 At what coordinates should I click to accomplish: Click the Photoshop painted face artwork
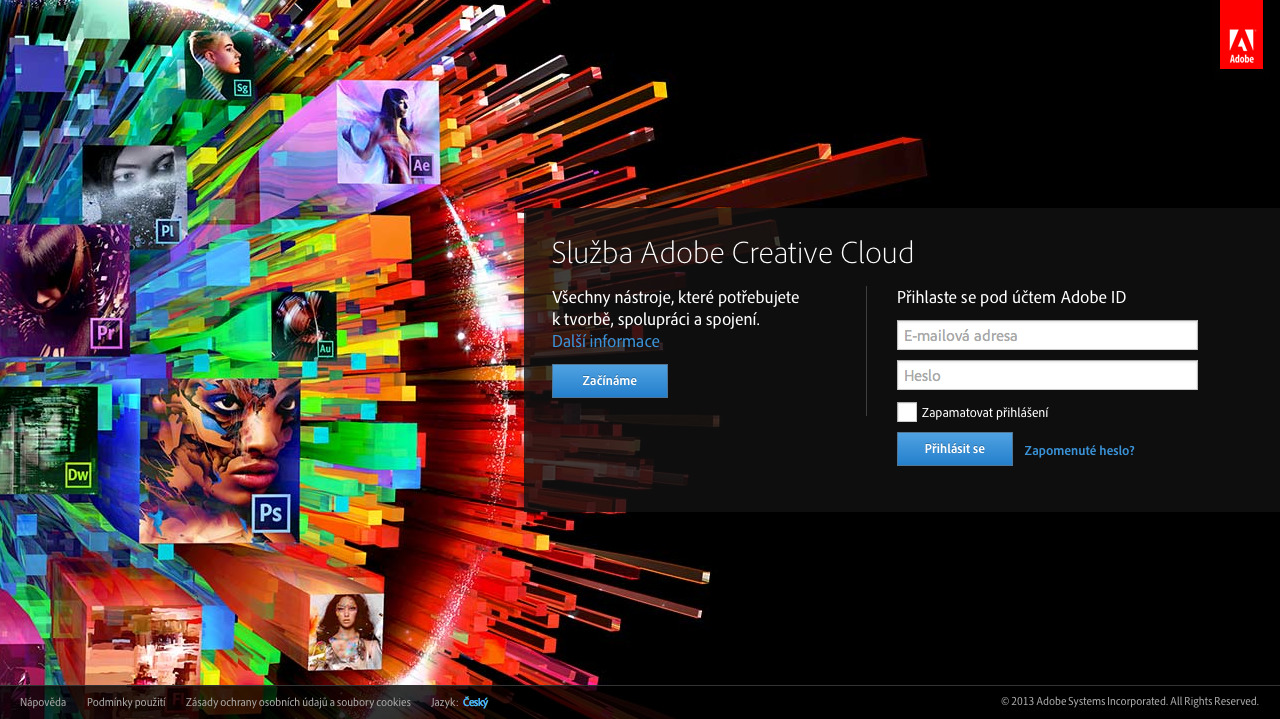220,460
